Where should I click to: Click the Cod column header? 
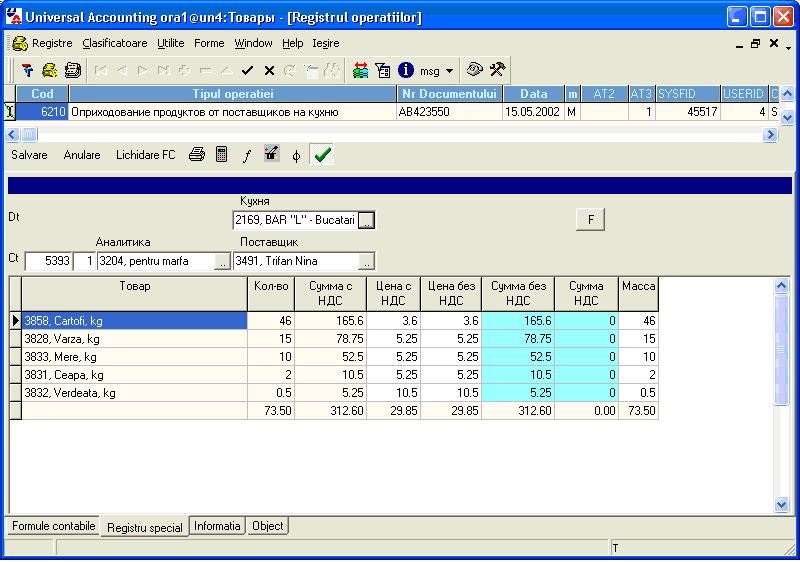coord(42,94)
